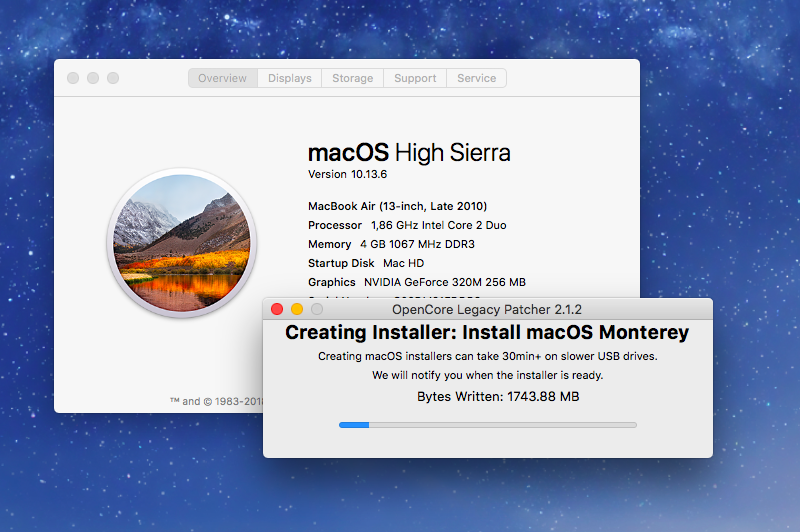Click the 'Version 10.13.6' text
800x532 pixels.
347,174
